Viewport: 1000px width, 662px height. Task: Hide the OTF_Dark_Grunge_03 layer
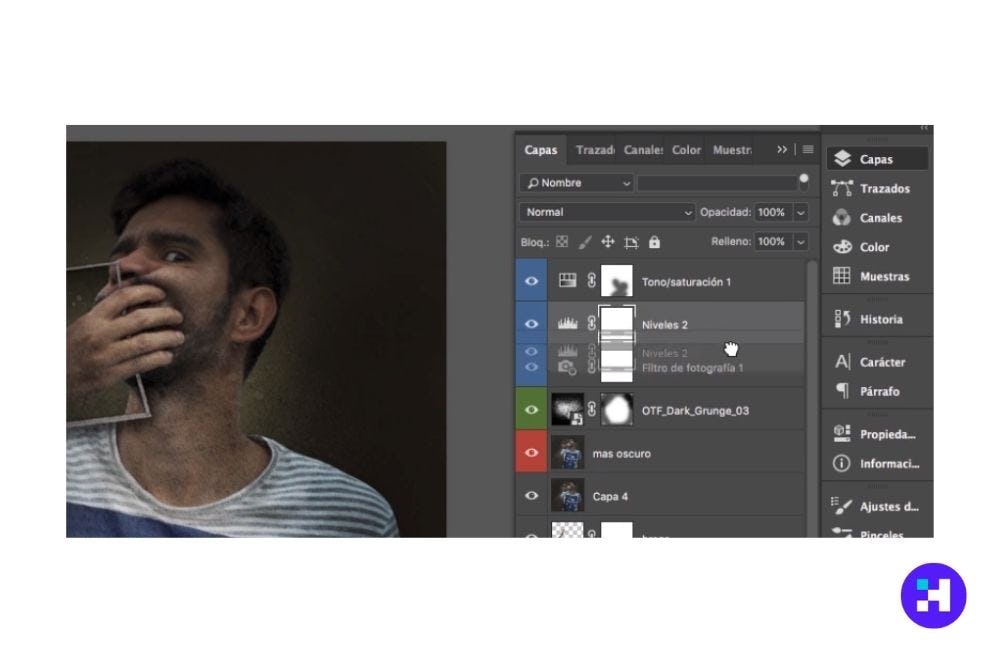pos(532,410)
